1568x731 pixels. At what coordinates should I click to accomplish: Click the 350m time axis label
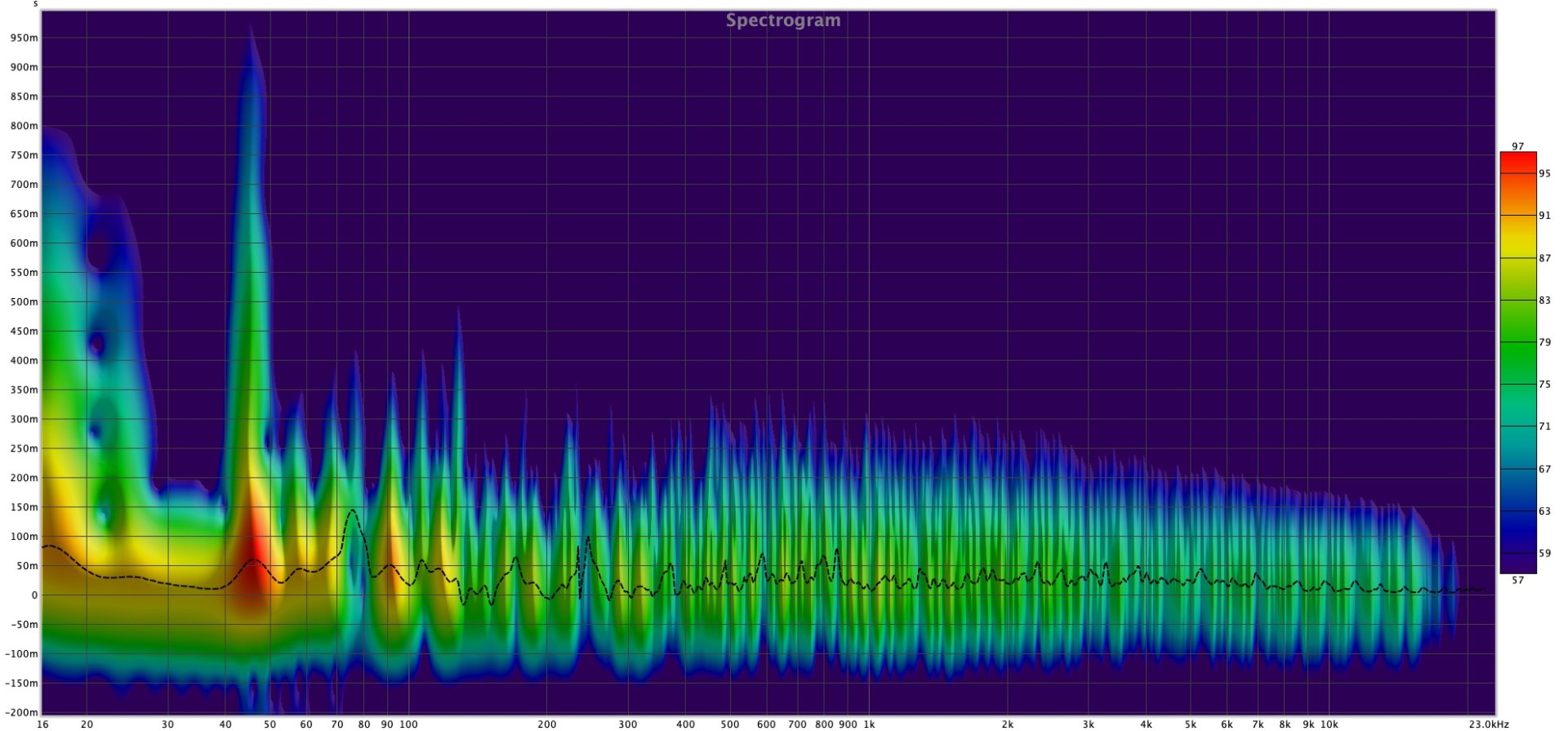click(24, 390)
